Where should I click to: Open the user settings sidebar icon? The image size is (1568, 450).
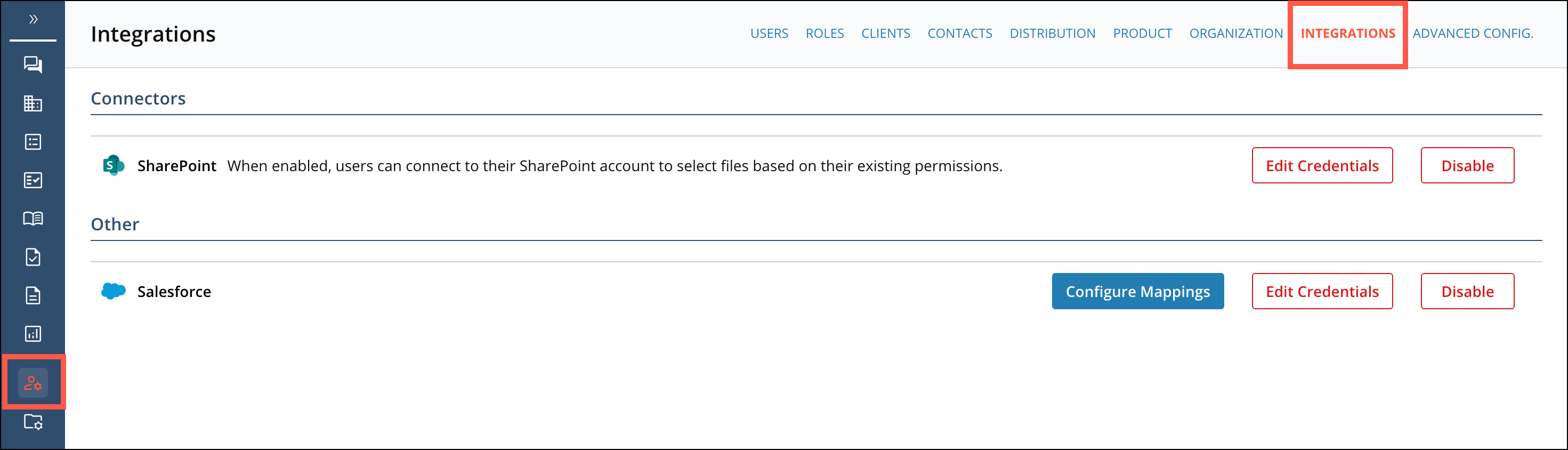tap(33, 383)
